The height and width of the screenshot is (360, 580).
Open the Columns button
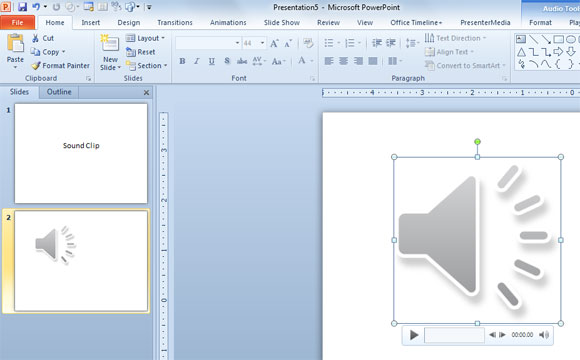tap(395, 61)
